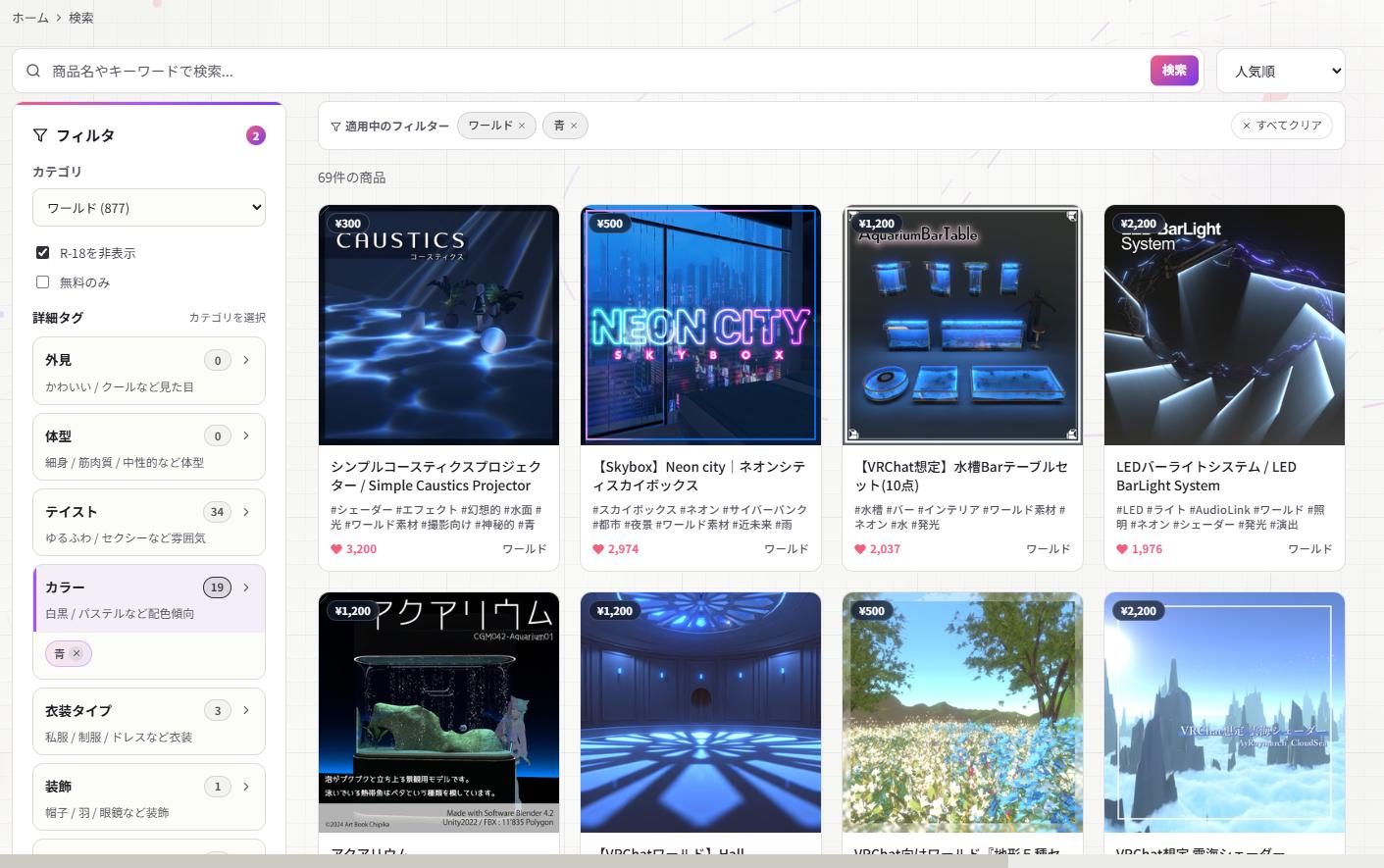Screen dimensions: 1384x868
Task: Expand the 外見 tag group
Action: [x=149, y=371]
